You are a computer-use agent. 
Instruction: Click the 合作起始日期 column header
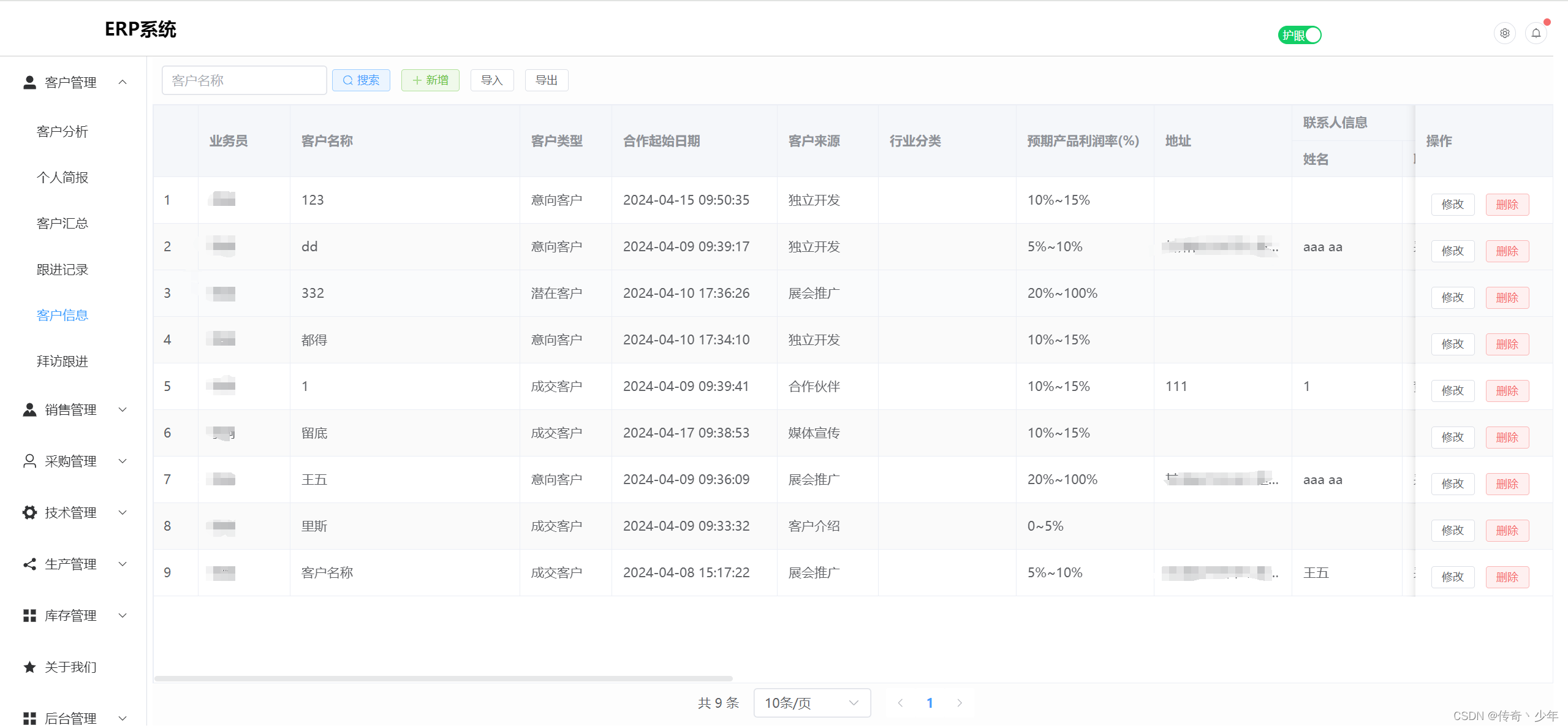(x=661, y=141)
